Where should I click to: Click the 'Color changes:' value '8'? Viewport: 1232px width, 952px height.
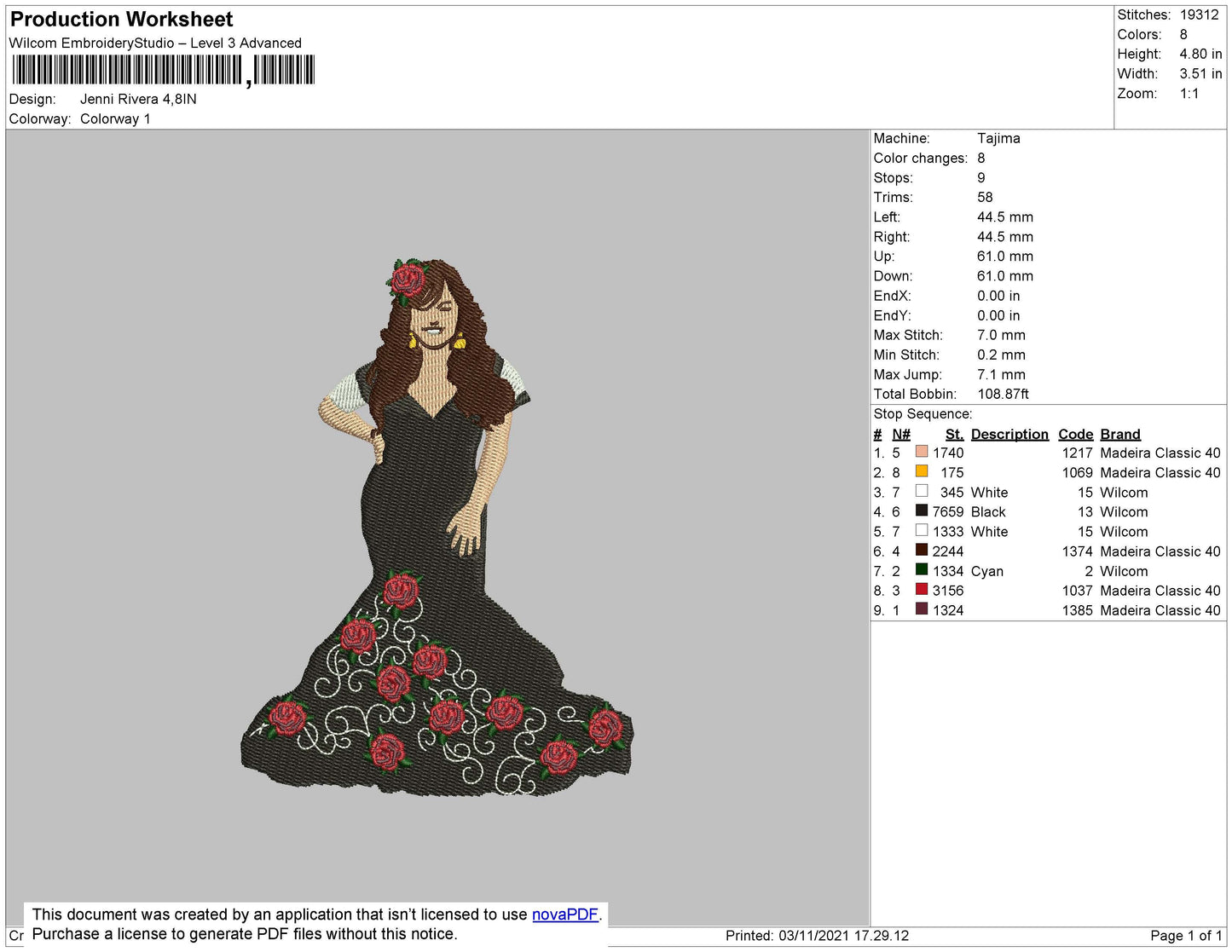pyautogui.click(x=981, y=158)
